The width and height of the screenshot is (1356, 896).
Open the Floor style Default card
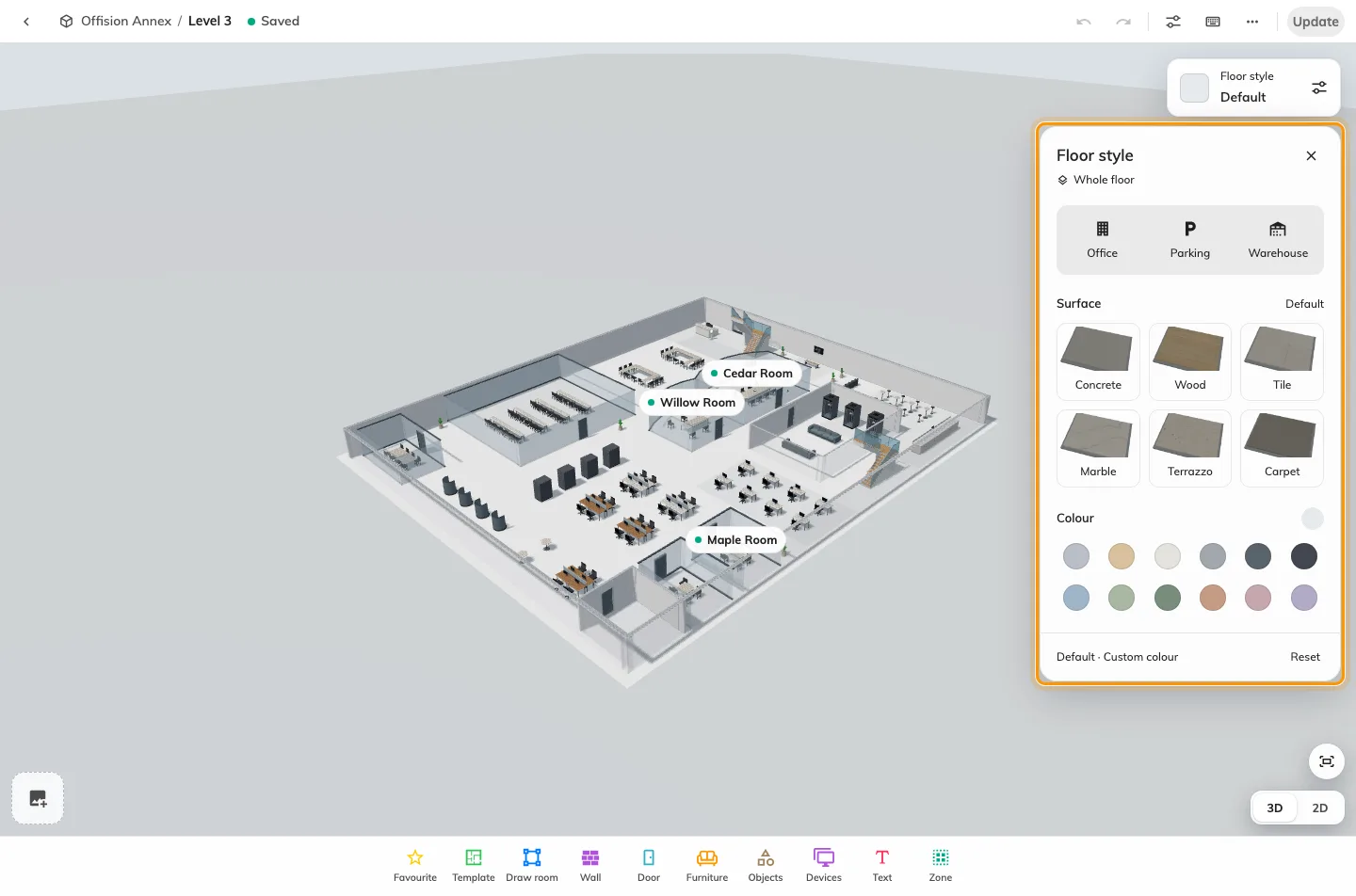click(1253, 88)
